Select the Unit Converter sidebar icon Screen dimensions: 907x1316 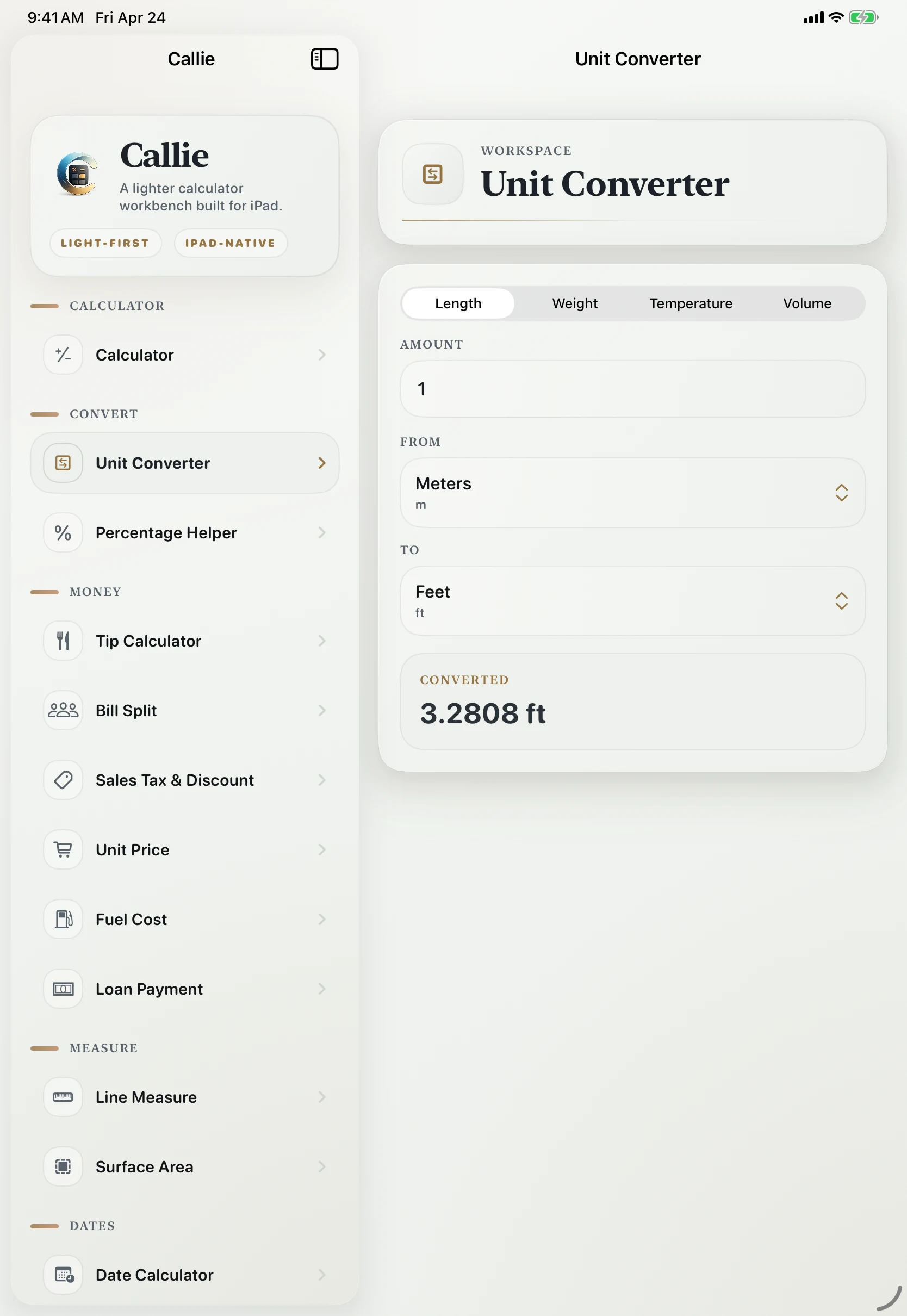tap(63, 463)
